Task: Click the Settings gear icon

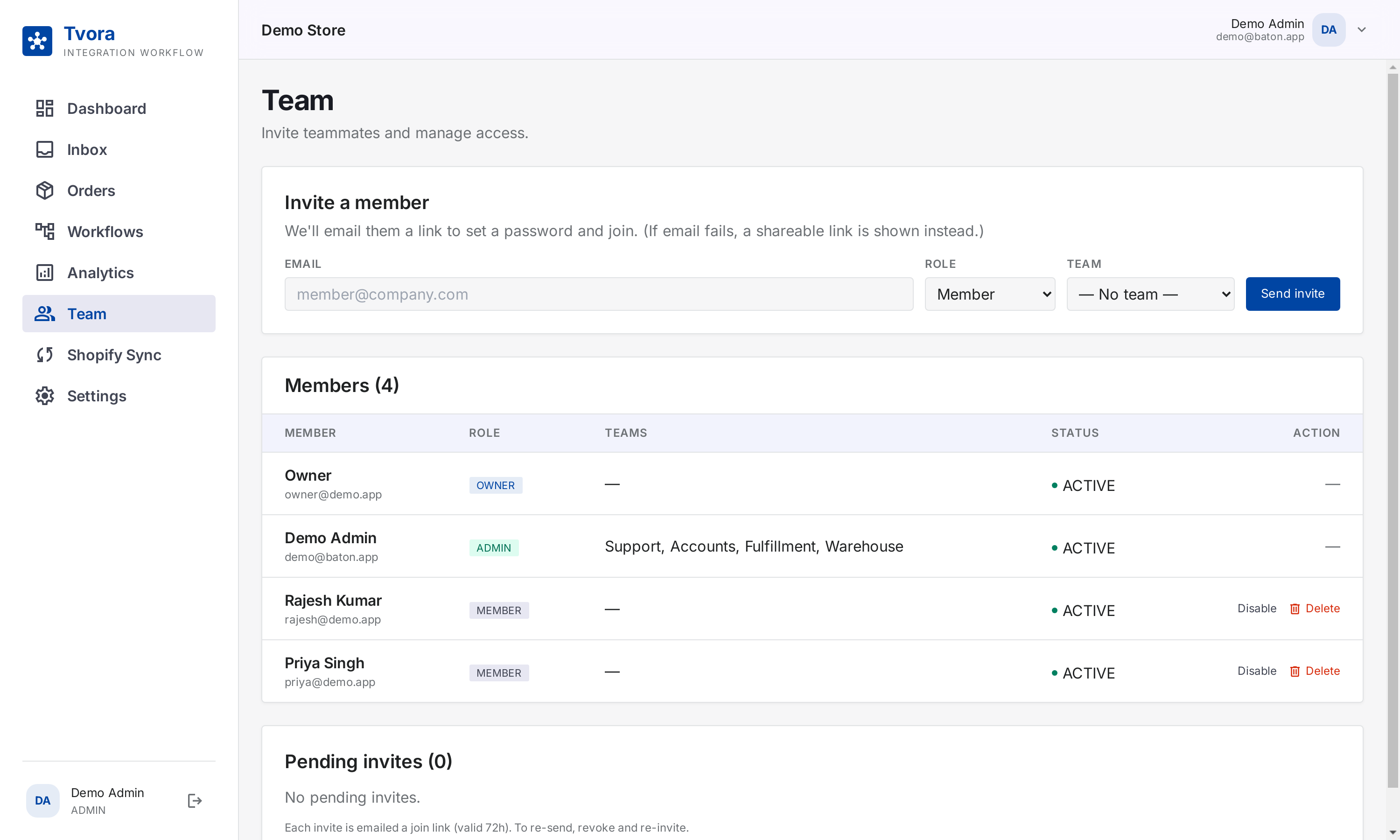Action: pyautogui.click(x=45, y=396)
